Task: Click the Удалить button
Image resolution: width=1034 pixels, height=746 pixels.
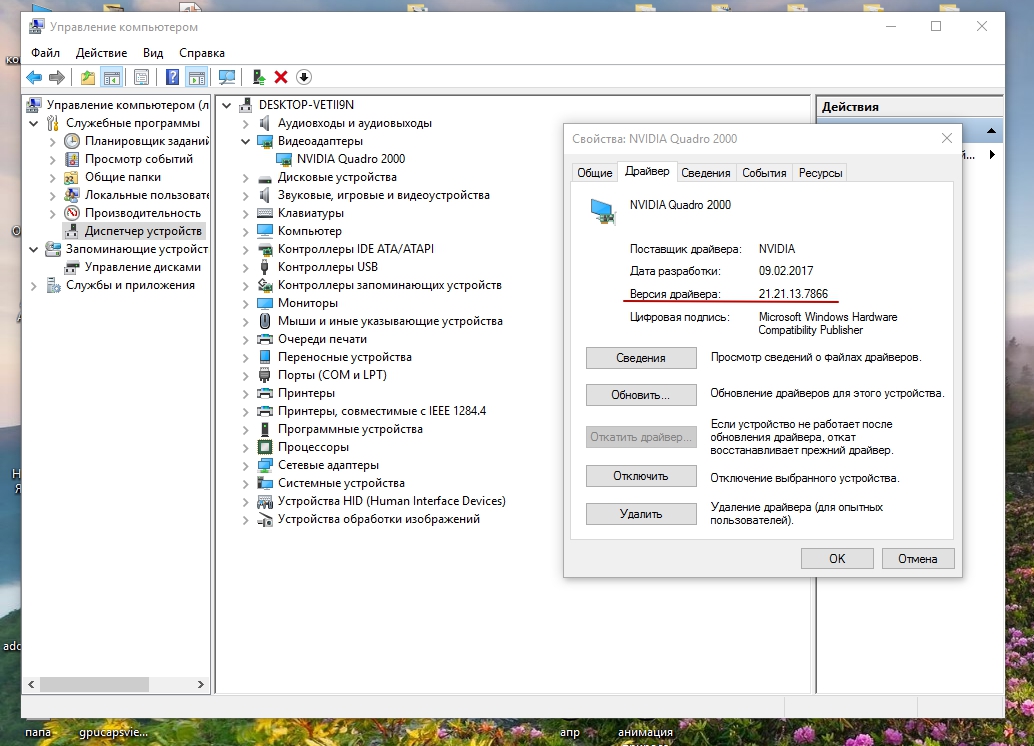Action: pos(641,513)
